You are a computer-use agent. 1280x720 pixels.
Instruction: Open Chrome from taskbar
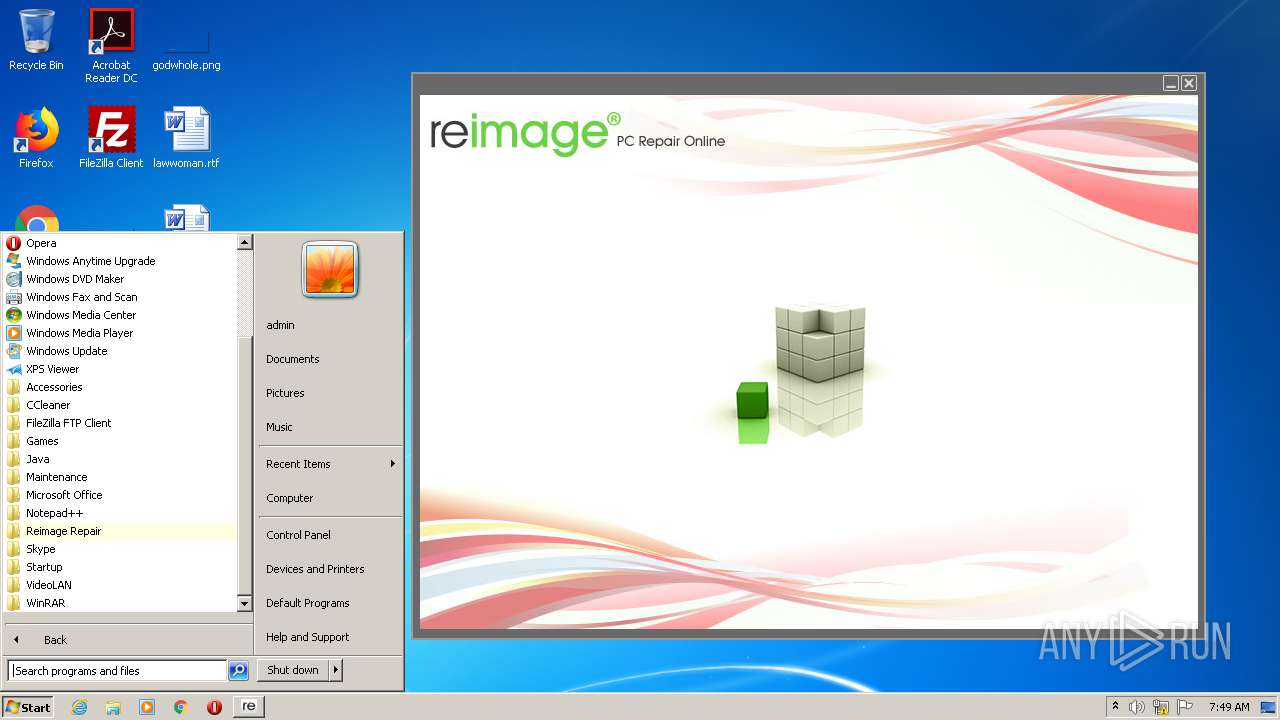(x=181, y=707)
